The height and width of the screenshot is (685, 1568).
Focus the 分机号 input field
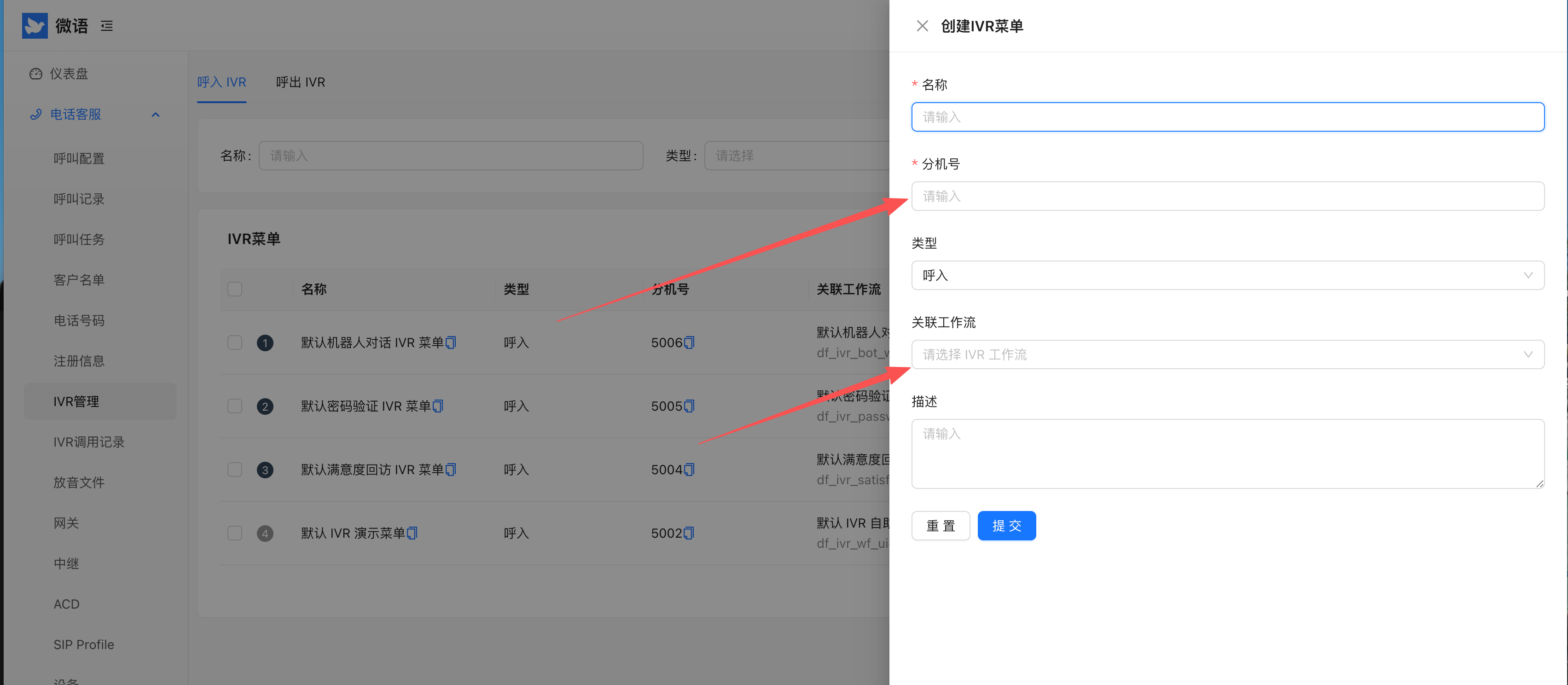coord(1227,196)
